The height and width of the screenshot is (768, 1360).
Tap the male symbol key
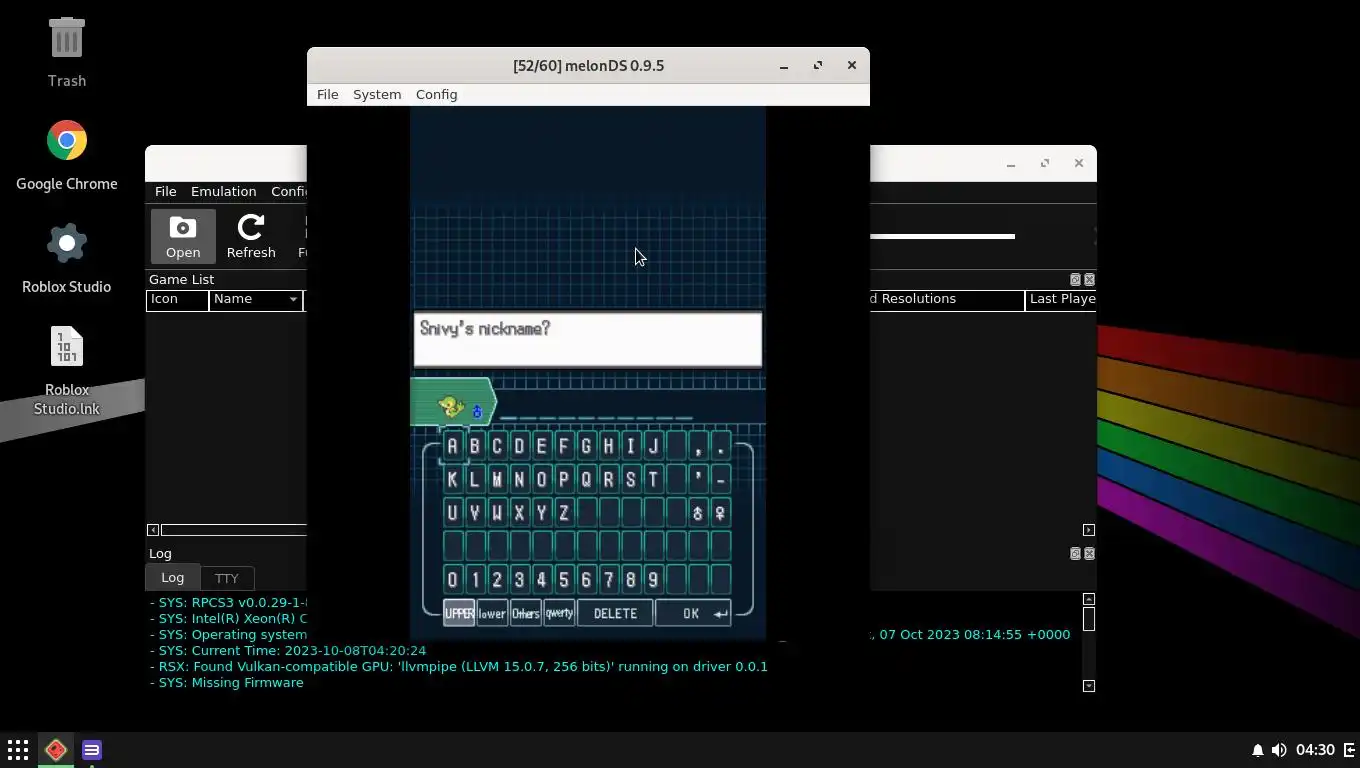(x=698, y=513)
